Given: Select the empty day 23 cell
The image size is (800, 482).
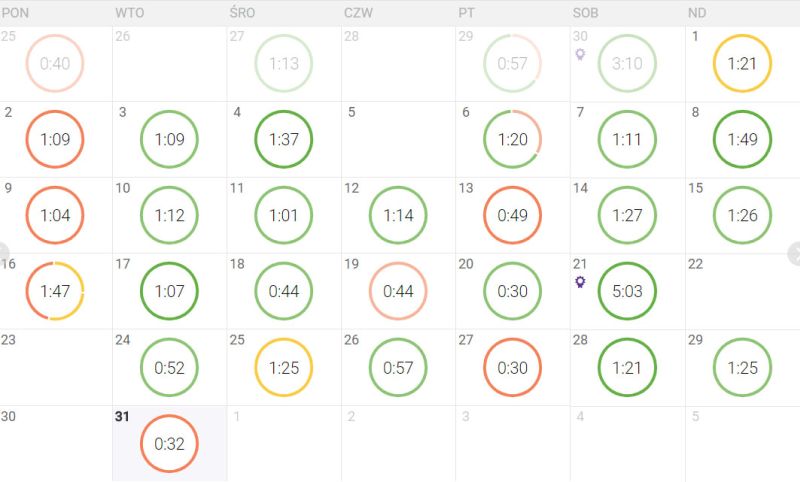Looking at the screenshot, I should point(56,367).
